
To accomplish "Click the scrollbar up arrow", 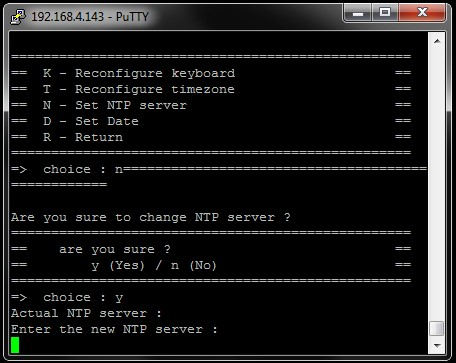I will (437, 41).
